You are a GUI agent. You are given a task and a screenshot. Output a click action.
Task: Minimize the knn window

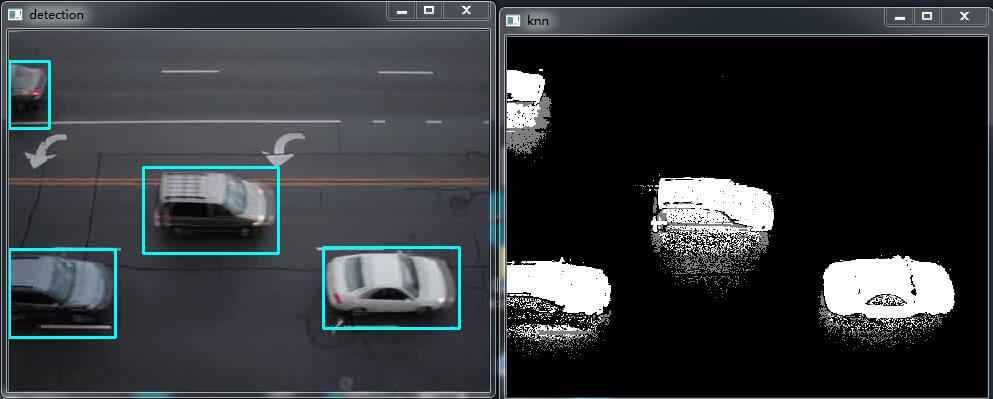pos(899,16)
